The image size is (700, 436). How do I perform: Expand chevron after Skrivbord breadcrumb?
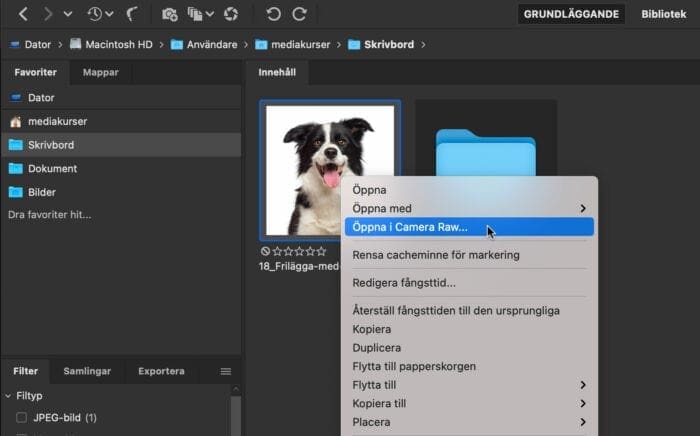click(x=423, y=45)
